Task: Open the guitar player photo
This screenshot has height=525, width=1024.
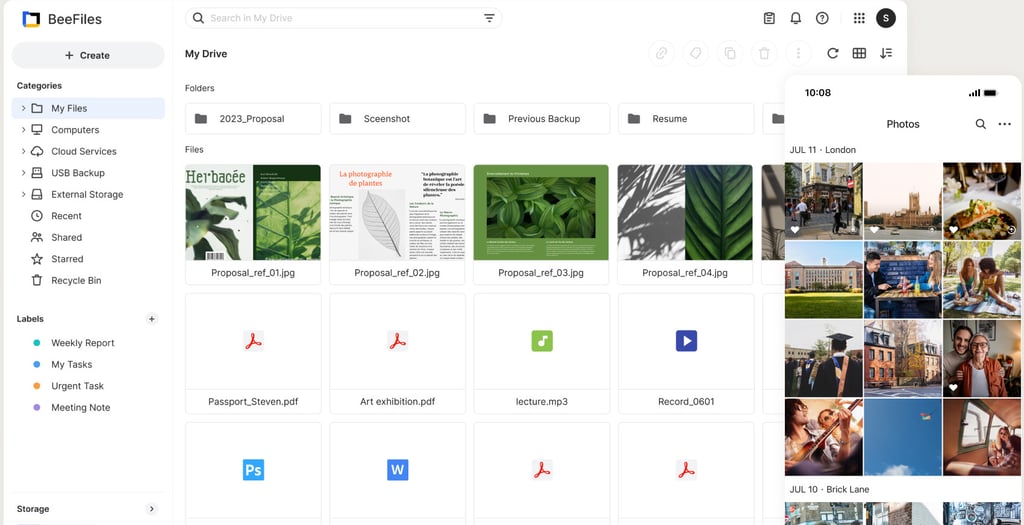Action: point(824,438)
